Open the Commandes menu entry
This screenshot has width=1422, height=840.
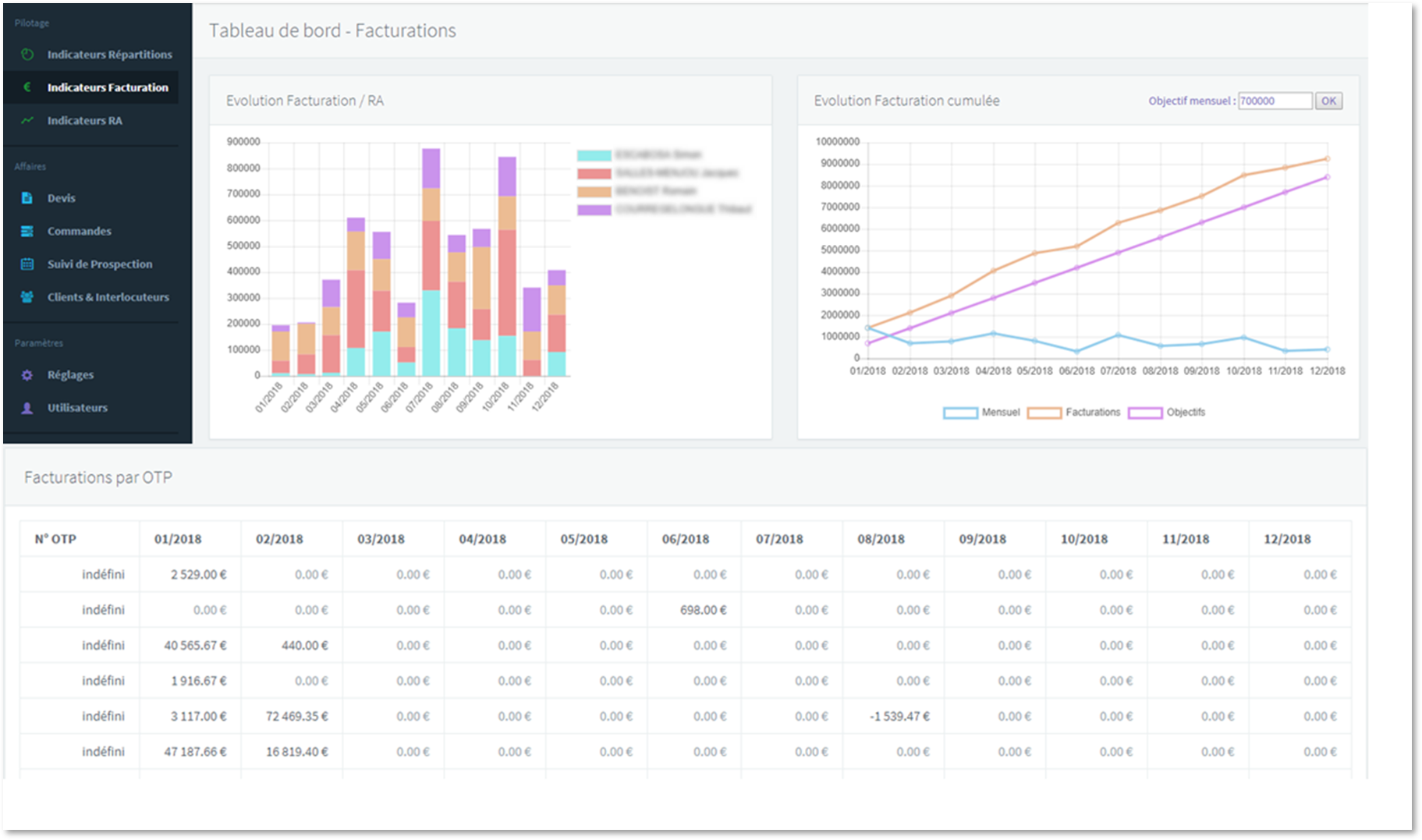[79, 231]
